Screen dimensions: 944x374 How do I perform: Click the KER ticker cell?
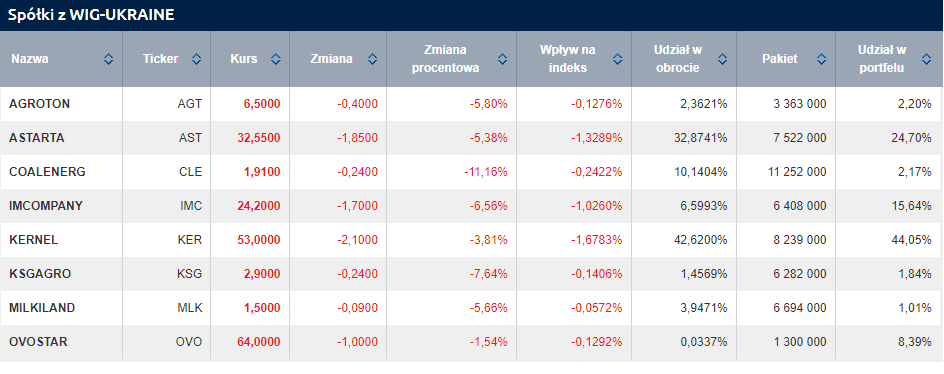tap(191, 240)
